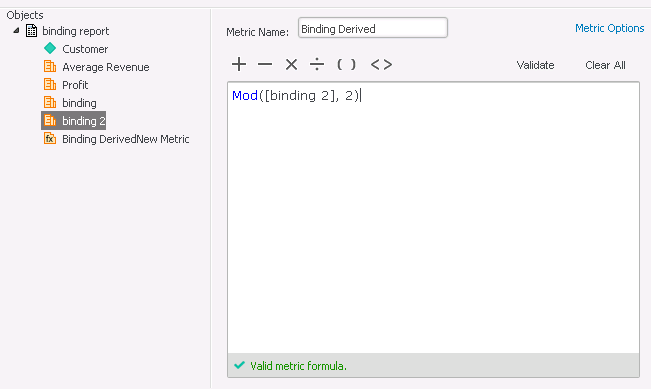Select the binding metric item

pyautogui.click(x=79, y=103)
